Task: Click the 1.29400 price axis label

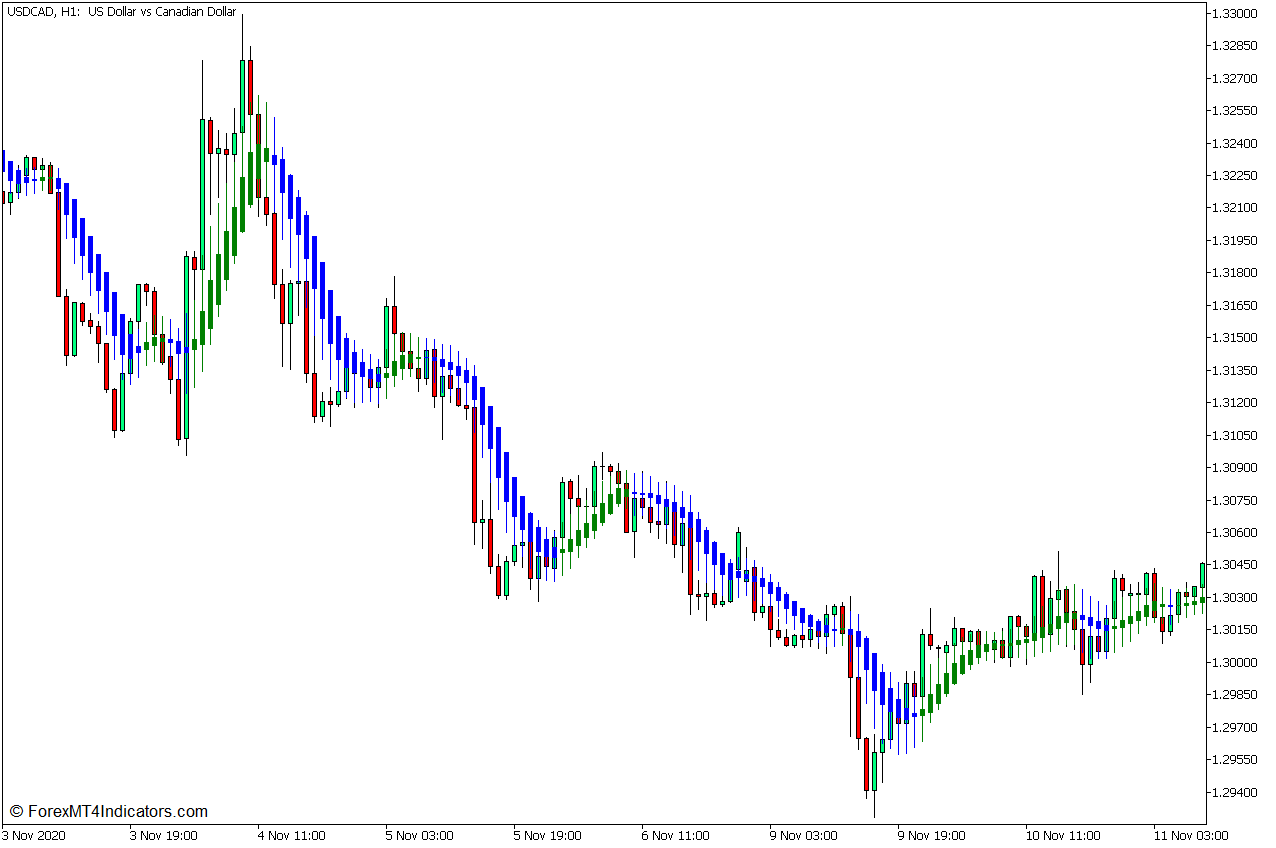Action: [1233, 792]
